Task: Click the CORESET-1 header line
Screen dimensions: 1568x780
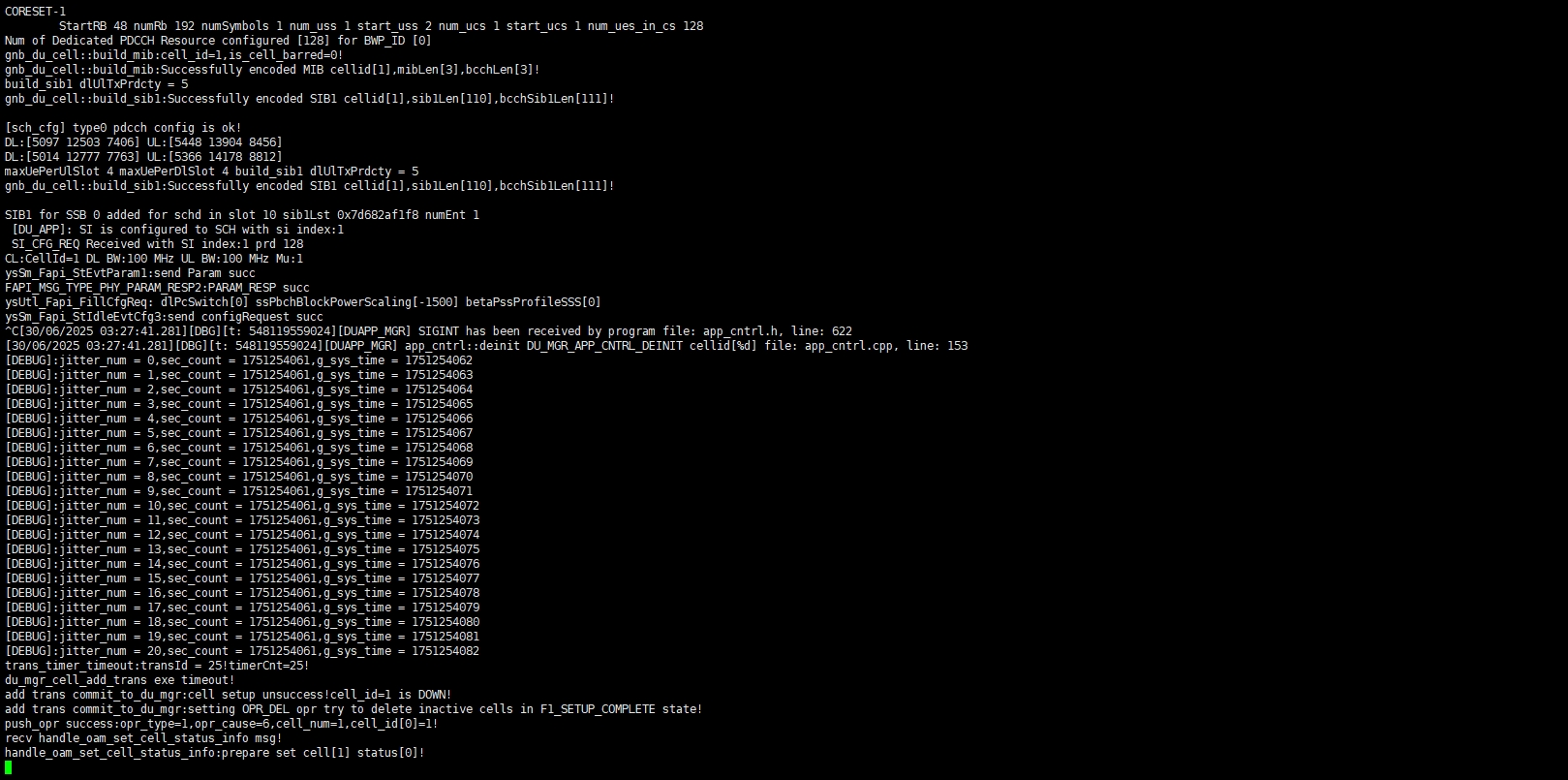Action: pyautogui.click(x=36, y=12)
